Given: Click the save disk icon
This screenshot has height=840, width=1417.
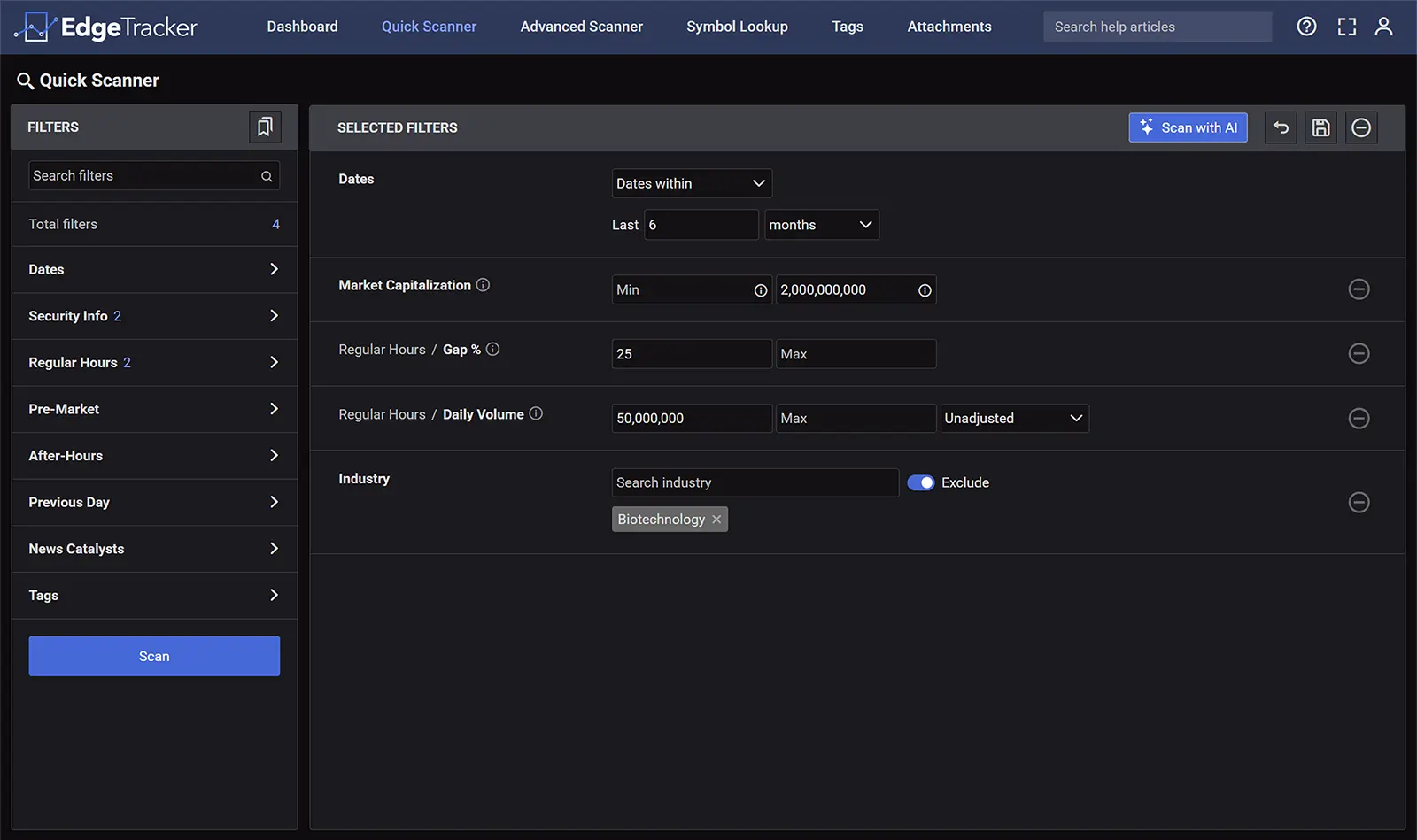Looking at the screenshot, I should coord(1320,127).
